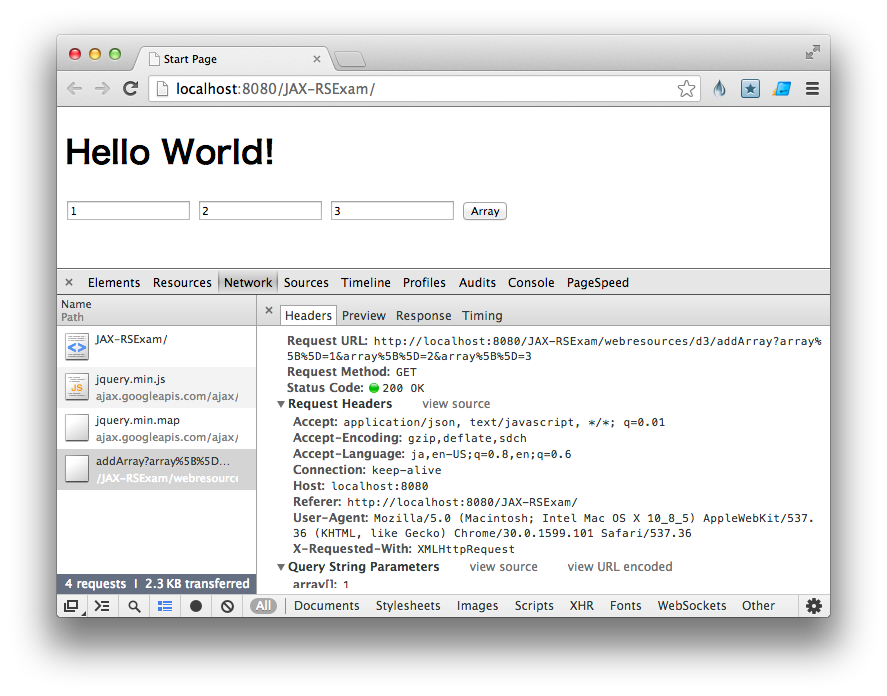Select the All network filter
Viewport: 887px width, 696px height.
click(263, 605)
